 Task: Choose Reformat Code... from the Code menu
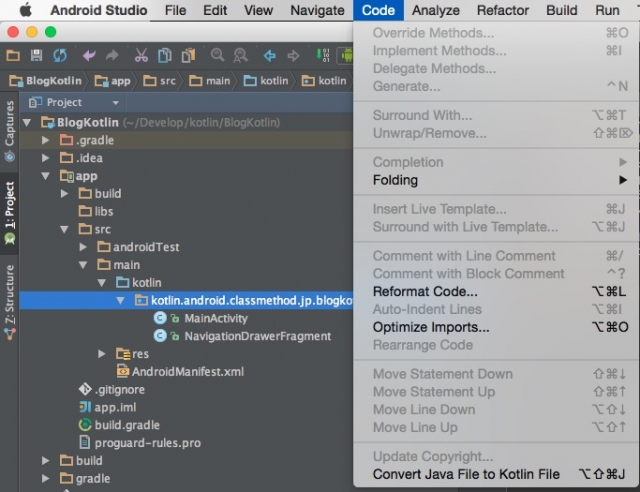(x=425, y=291)
